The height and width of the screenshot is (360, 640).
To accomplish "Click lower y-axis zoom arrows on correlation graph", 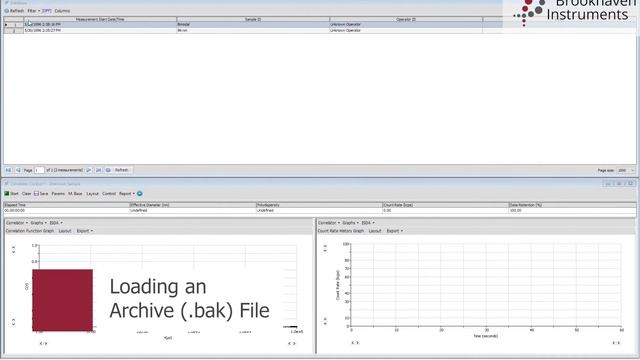I will [13, 322].
